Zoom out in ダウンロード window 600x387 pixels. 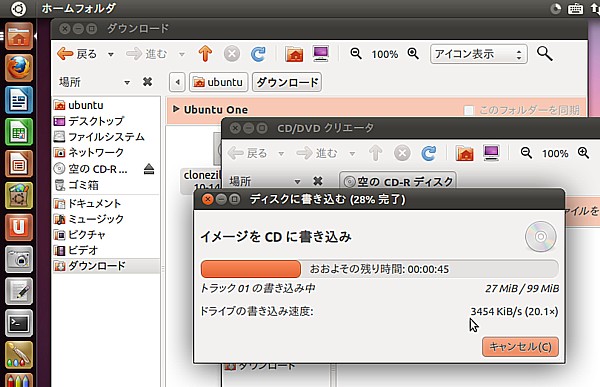(x=356, y=54)
